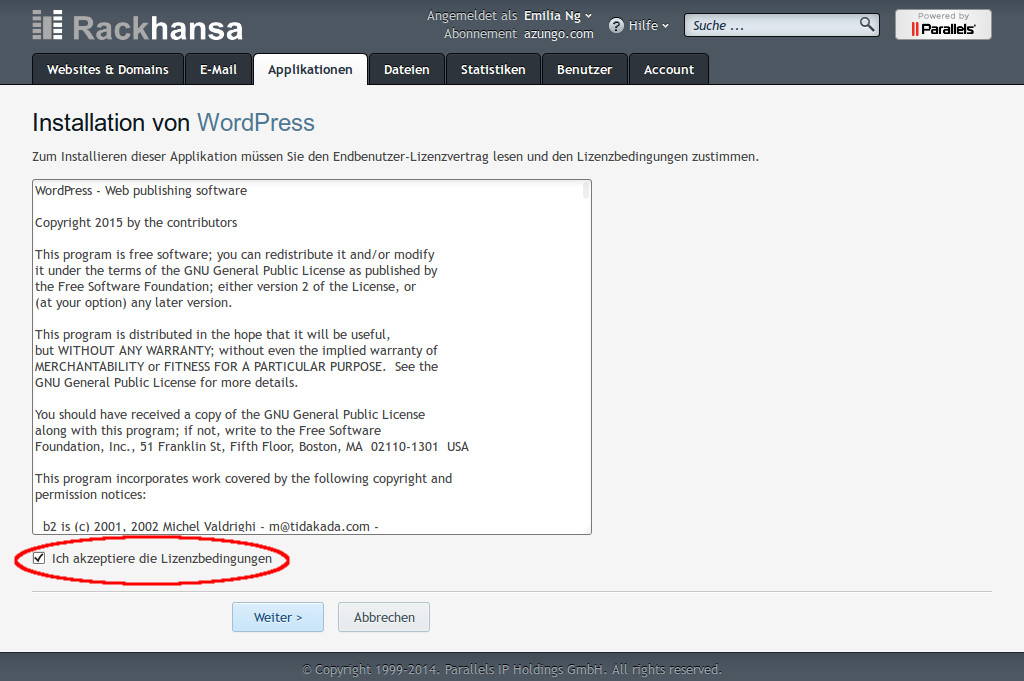
Task: Click the footer copyright Parallels IP Holdings text
Action: [512, 669]
